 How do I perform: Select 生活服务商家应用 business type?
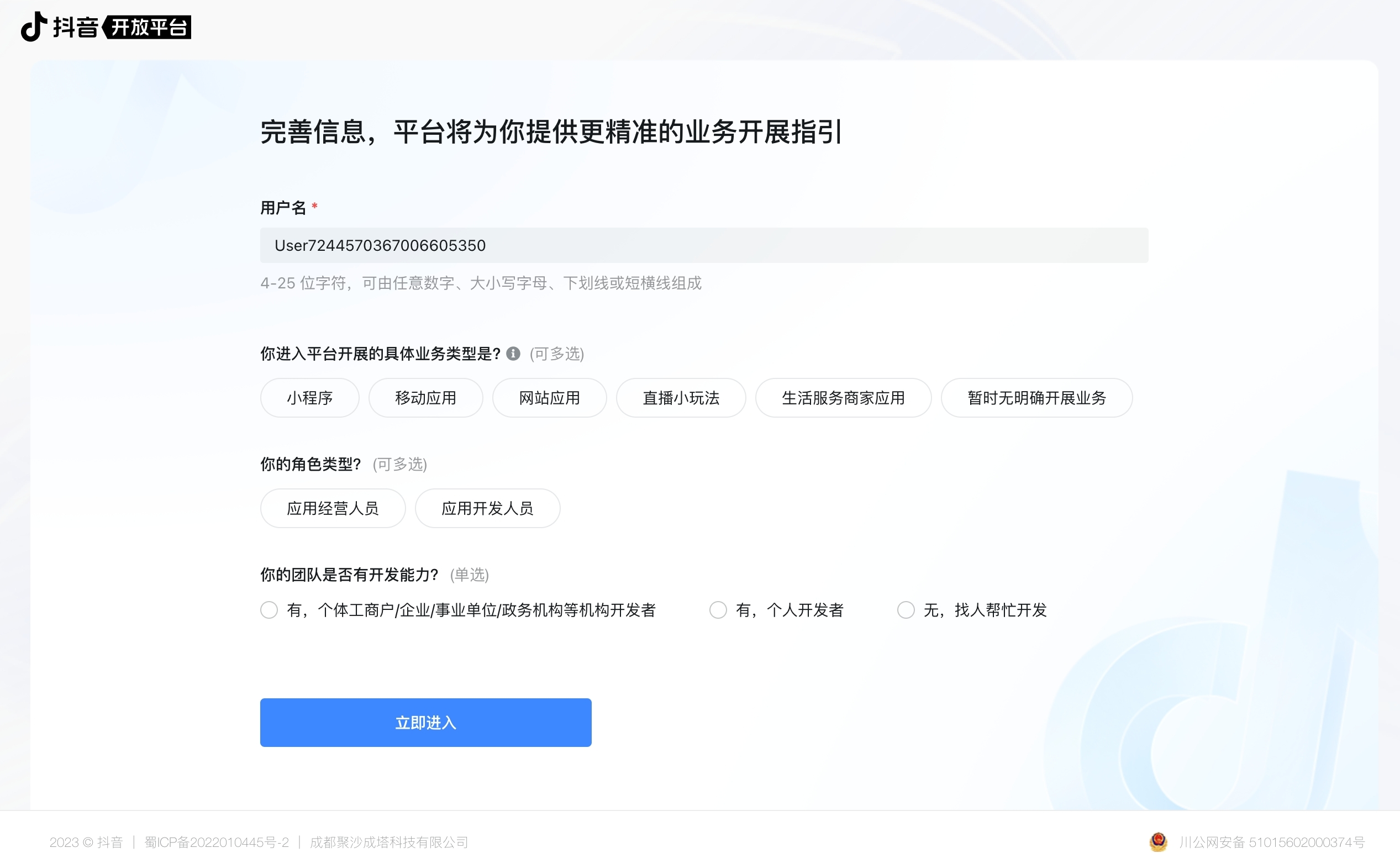tap(843, 398)
